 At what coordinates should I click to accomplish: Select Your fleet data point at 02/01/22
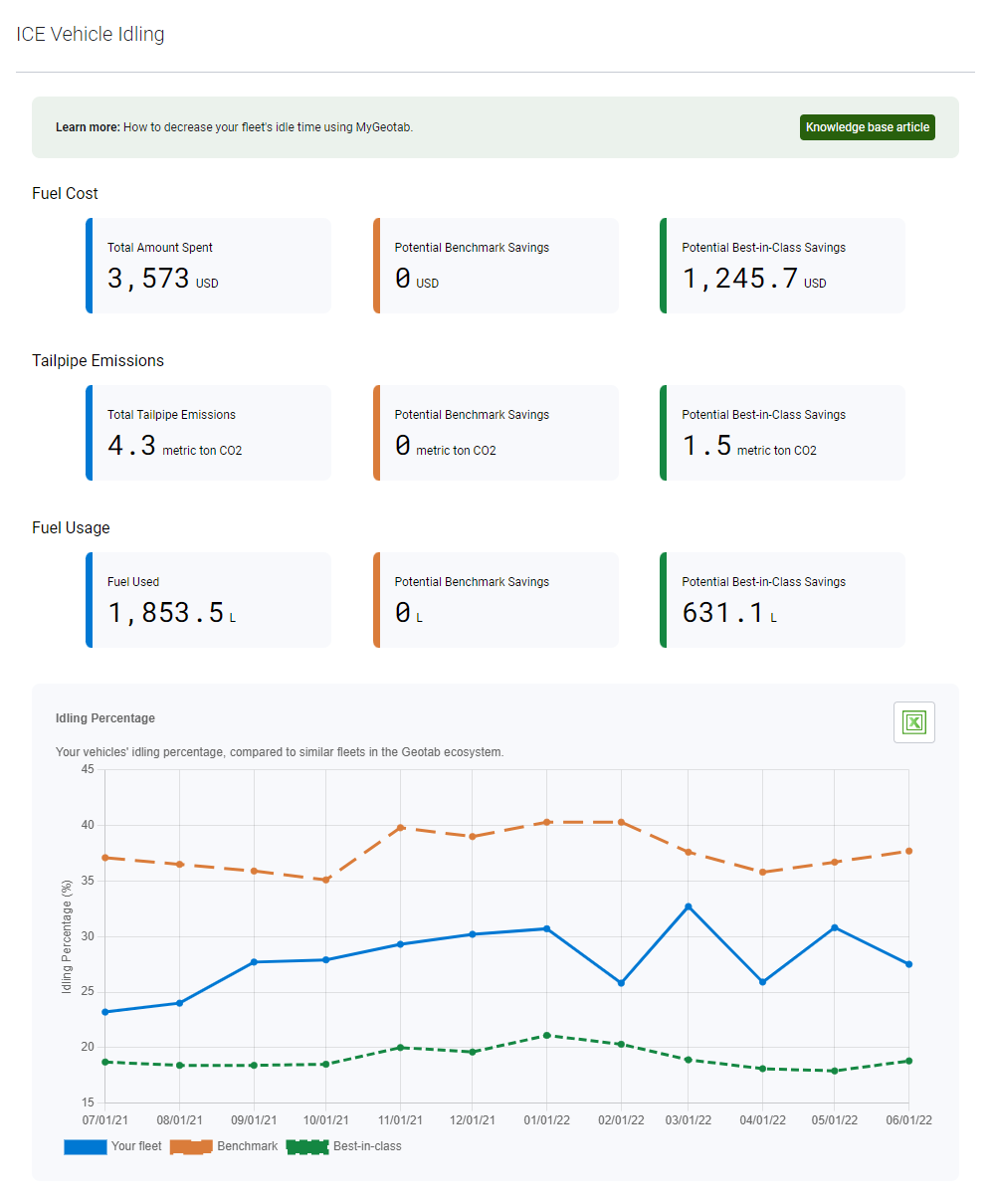tap(621, 983)
